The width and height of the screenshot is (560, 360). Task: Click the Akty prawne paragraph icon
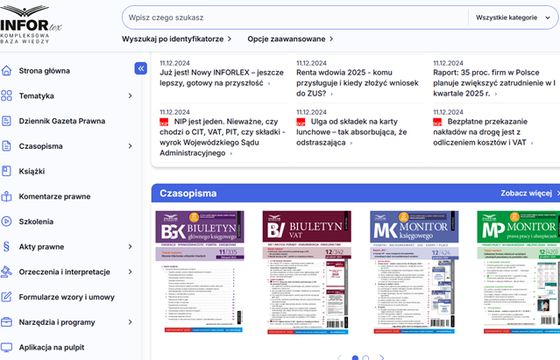tap(6, 247)
